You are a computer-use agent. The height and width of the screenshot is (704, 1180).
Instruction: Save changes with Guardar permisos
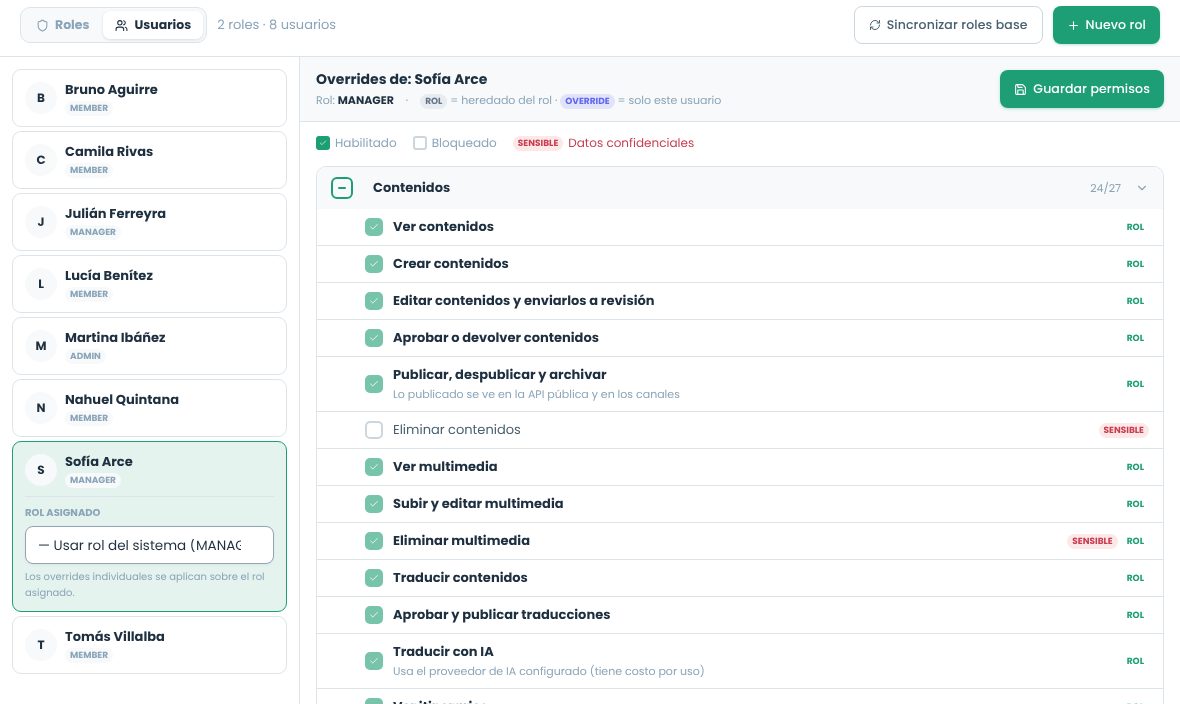coord(1081,89)
